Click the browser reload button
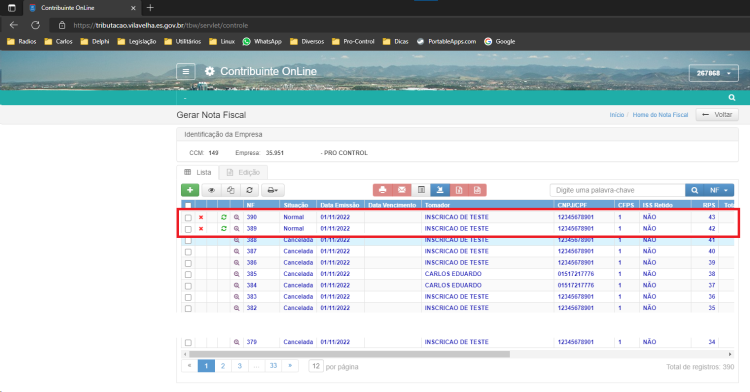 click(x=35, y=25)
